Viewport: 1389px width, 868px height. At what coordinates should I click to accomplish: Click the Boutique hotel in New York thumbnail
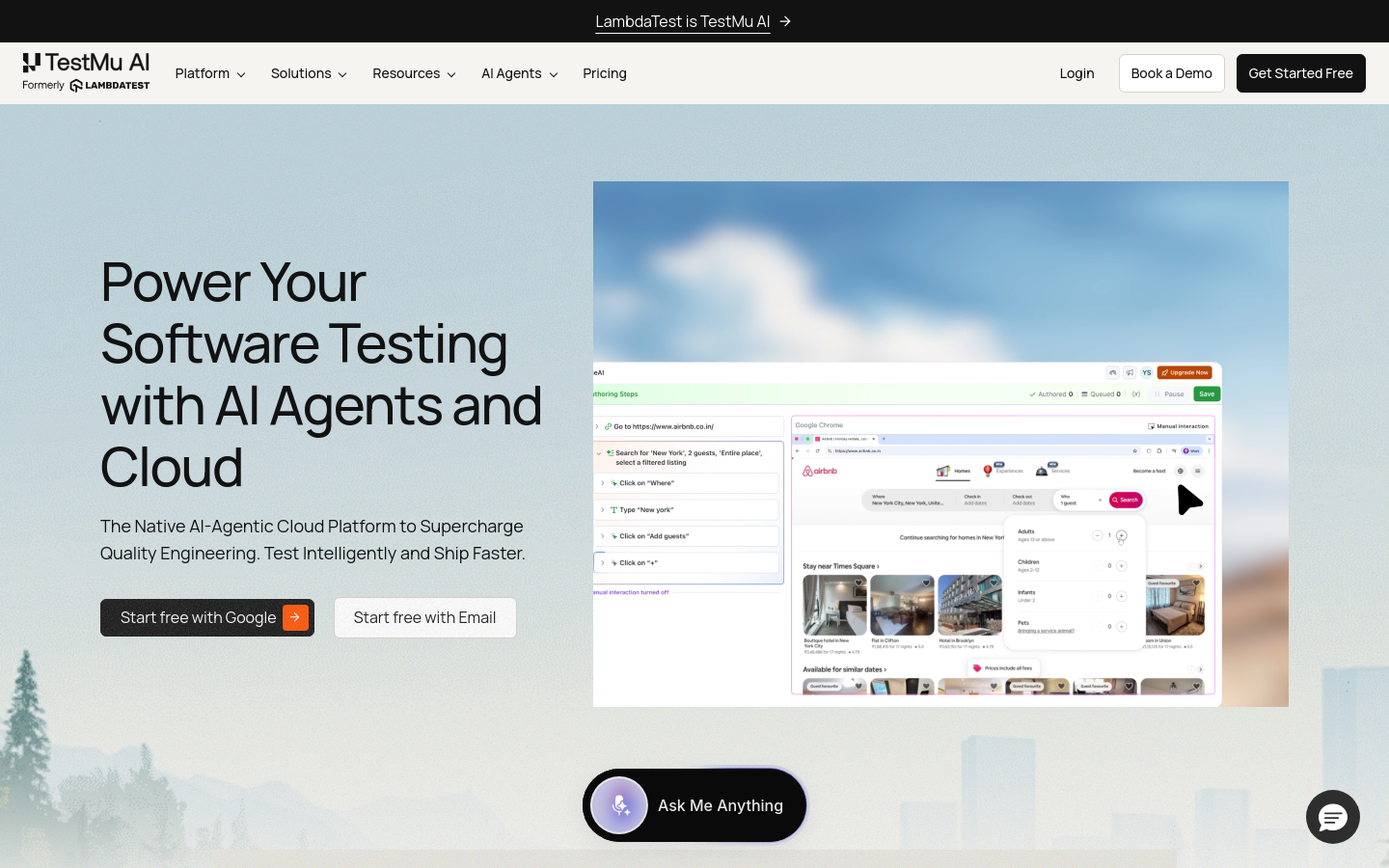pos(834,605)
